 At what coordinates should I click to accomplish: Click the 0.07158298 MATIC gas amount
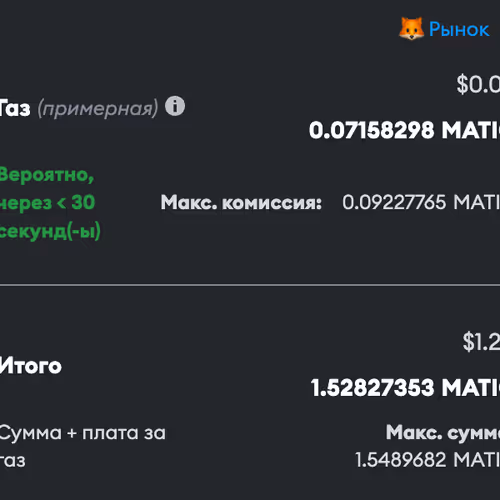point(404,130)
